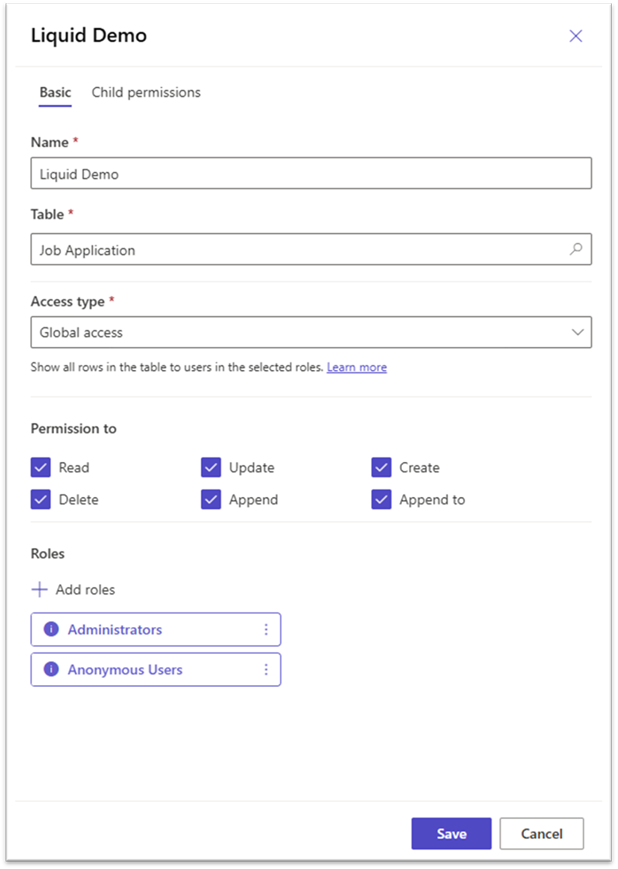Open the Administrators three-dot menu
The width and height of the screenshot is (618, 869).
pyautogui.click(x=268, y=629)
